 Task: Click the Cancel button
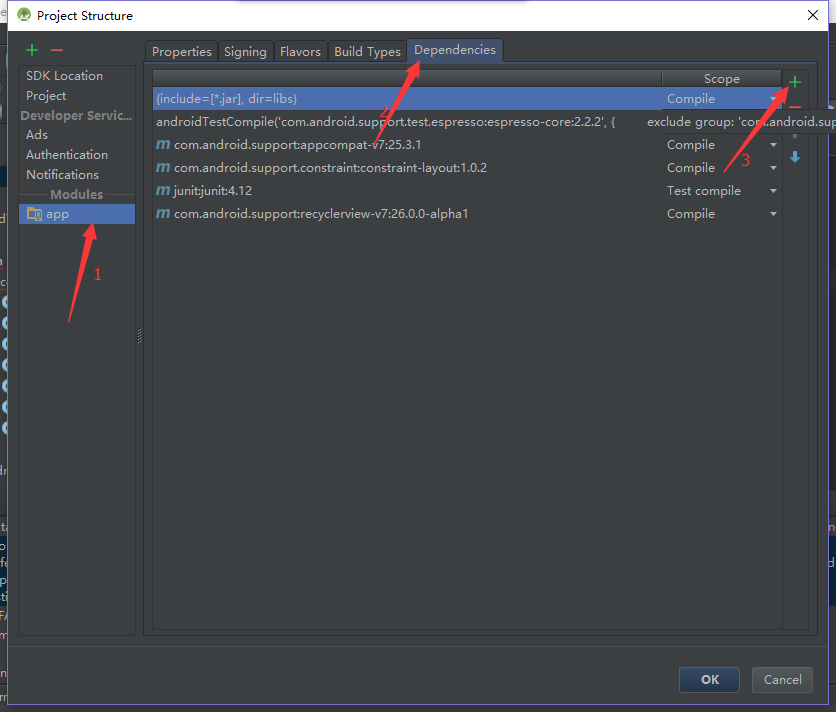pyautogui.click(x=782, y=679)
